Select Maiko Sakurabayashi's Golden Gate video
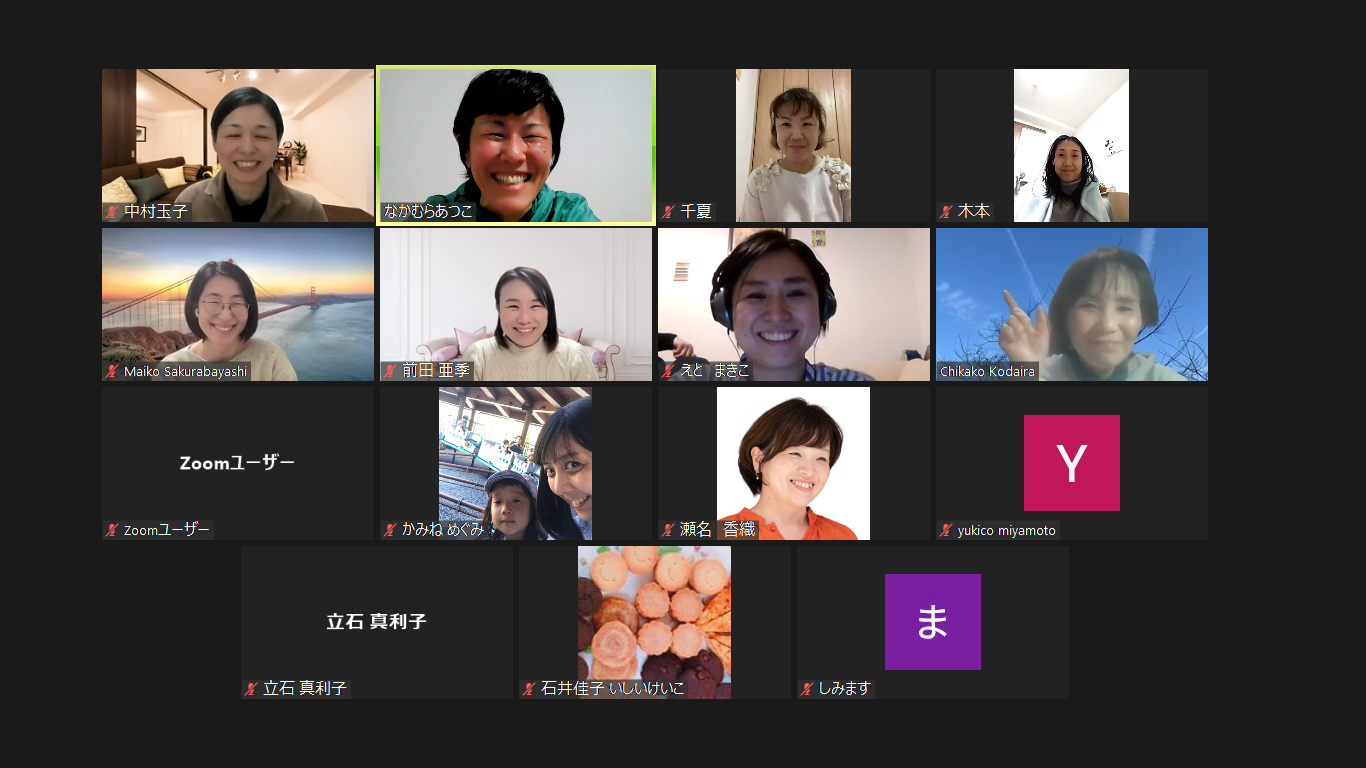Image resolution: width=1366 pixels, height=768 pixels. coord(238,304)
